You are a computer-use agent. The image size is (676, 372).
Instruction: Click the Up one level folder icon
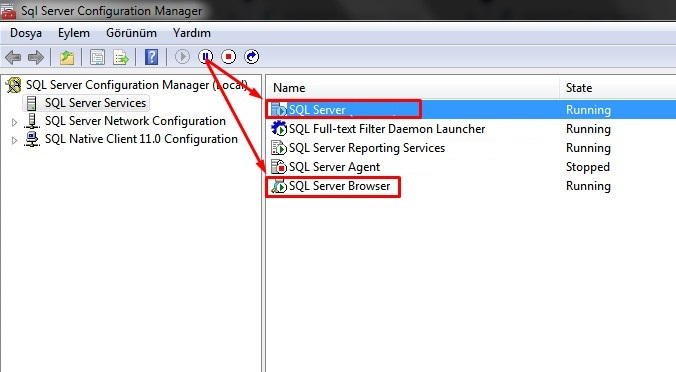[67, 57]
